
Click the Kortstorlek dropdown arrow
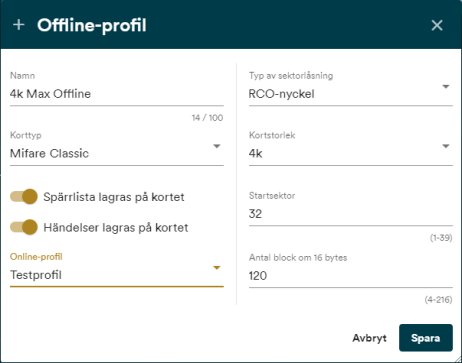tap(446, 146)
